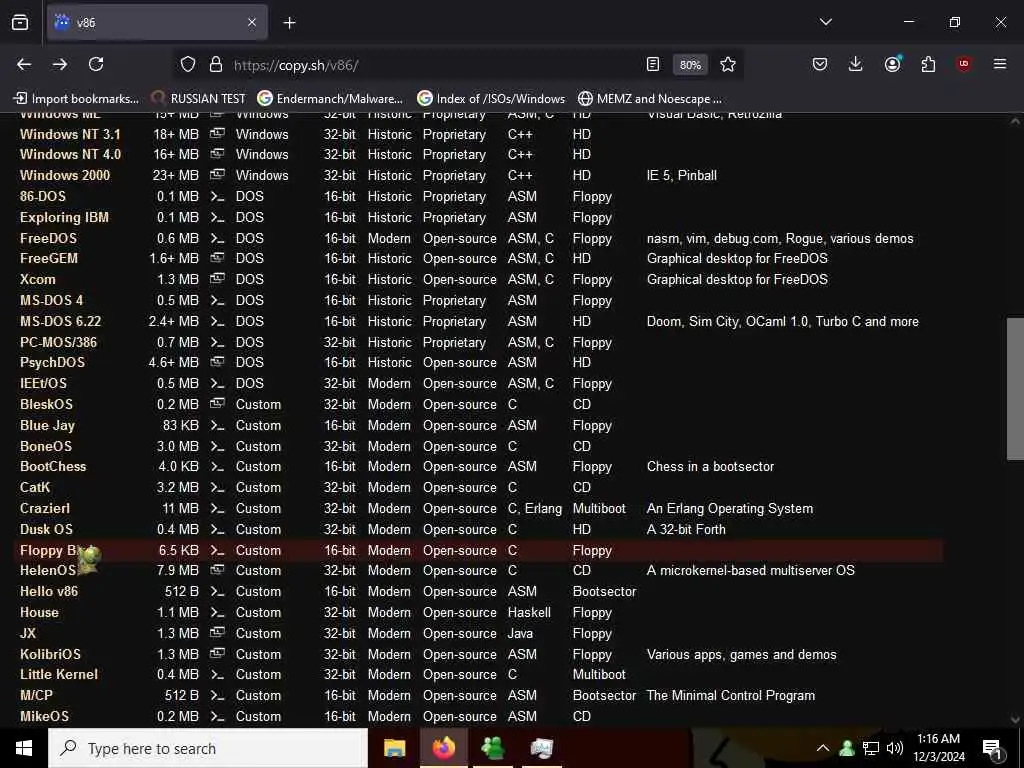Expand the list all tabs chevron
This screenshot has width=1024, height=768.
pos(825,22)
